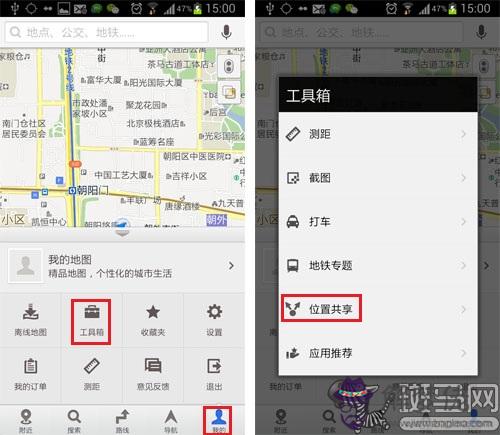Screen dimensions: 500x435
Task: Expand the 我的地图 chevron arrow
Action: (x=231, y=266)
